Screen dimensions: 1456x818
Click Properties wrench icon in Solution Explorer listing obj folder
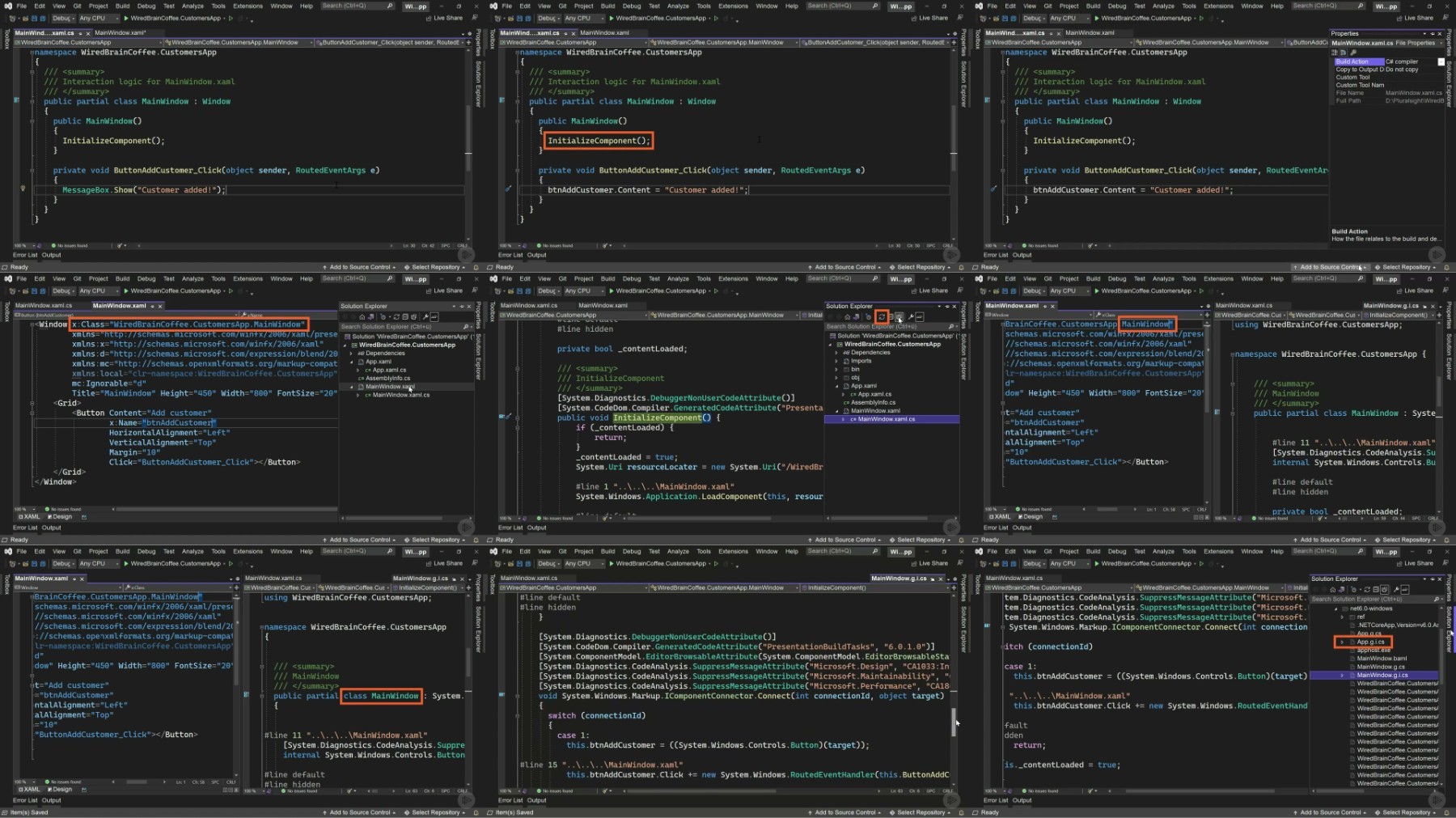point(911,316)
